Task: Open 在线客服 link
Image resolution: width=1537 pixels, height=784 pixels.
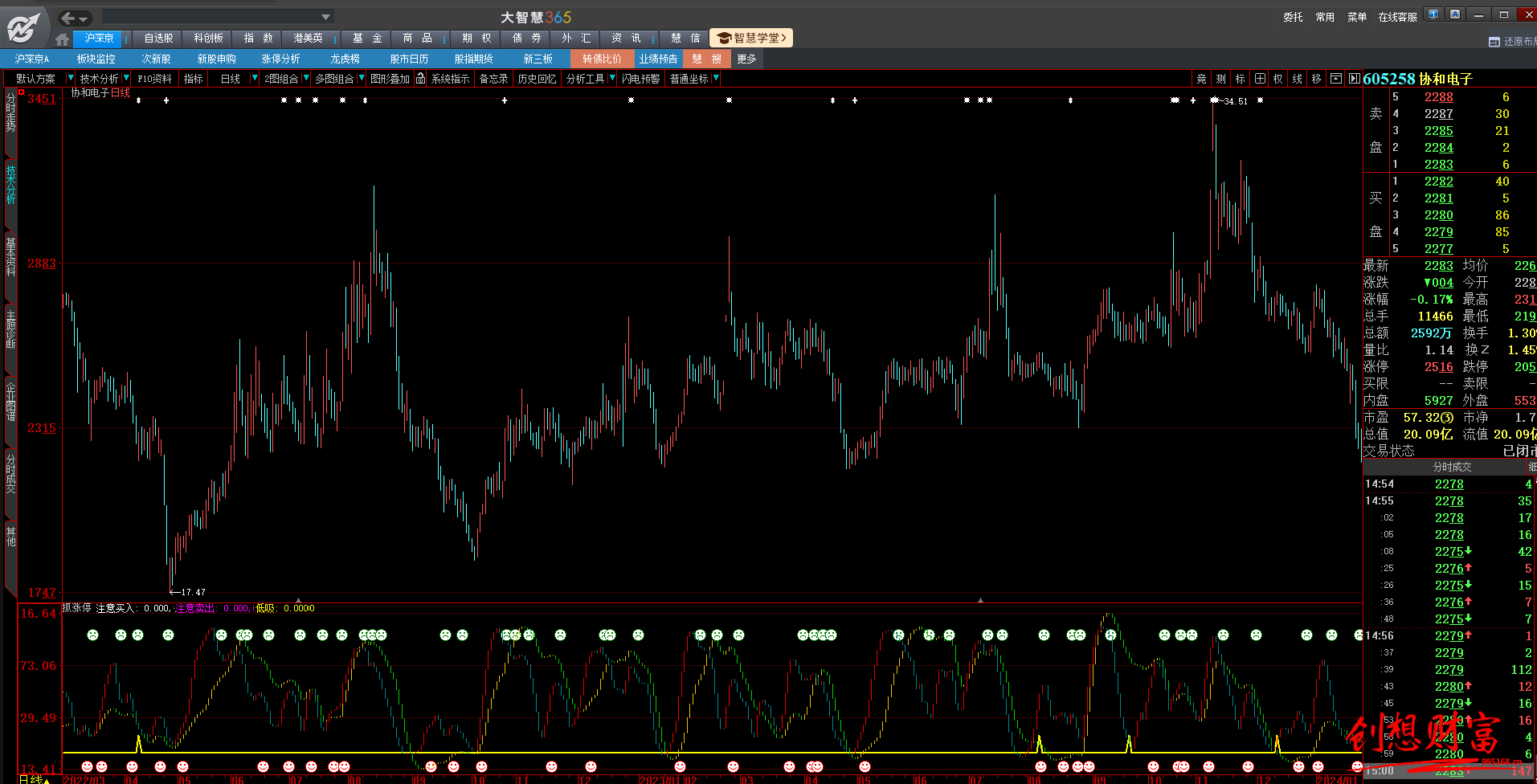Action: 1397,17
